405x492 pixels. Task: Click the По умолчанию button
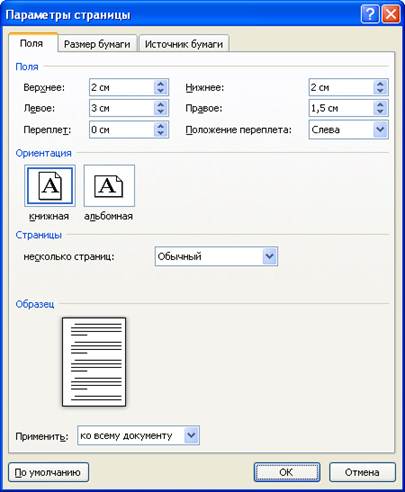[48, 472]
